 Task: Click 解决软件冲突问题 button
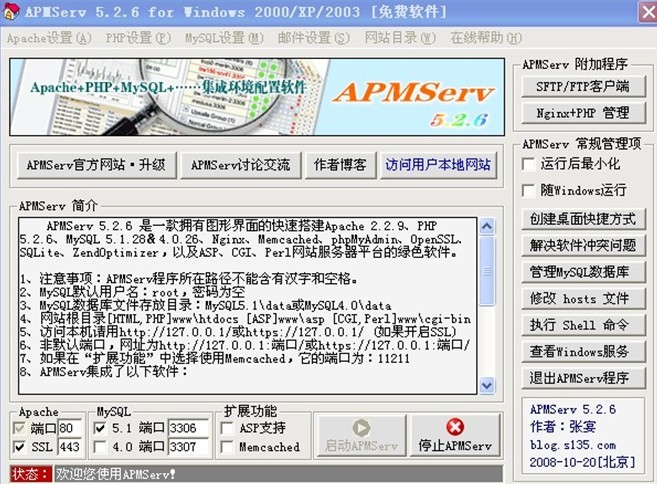(x=583, y=246)
